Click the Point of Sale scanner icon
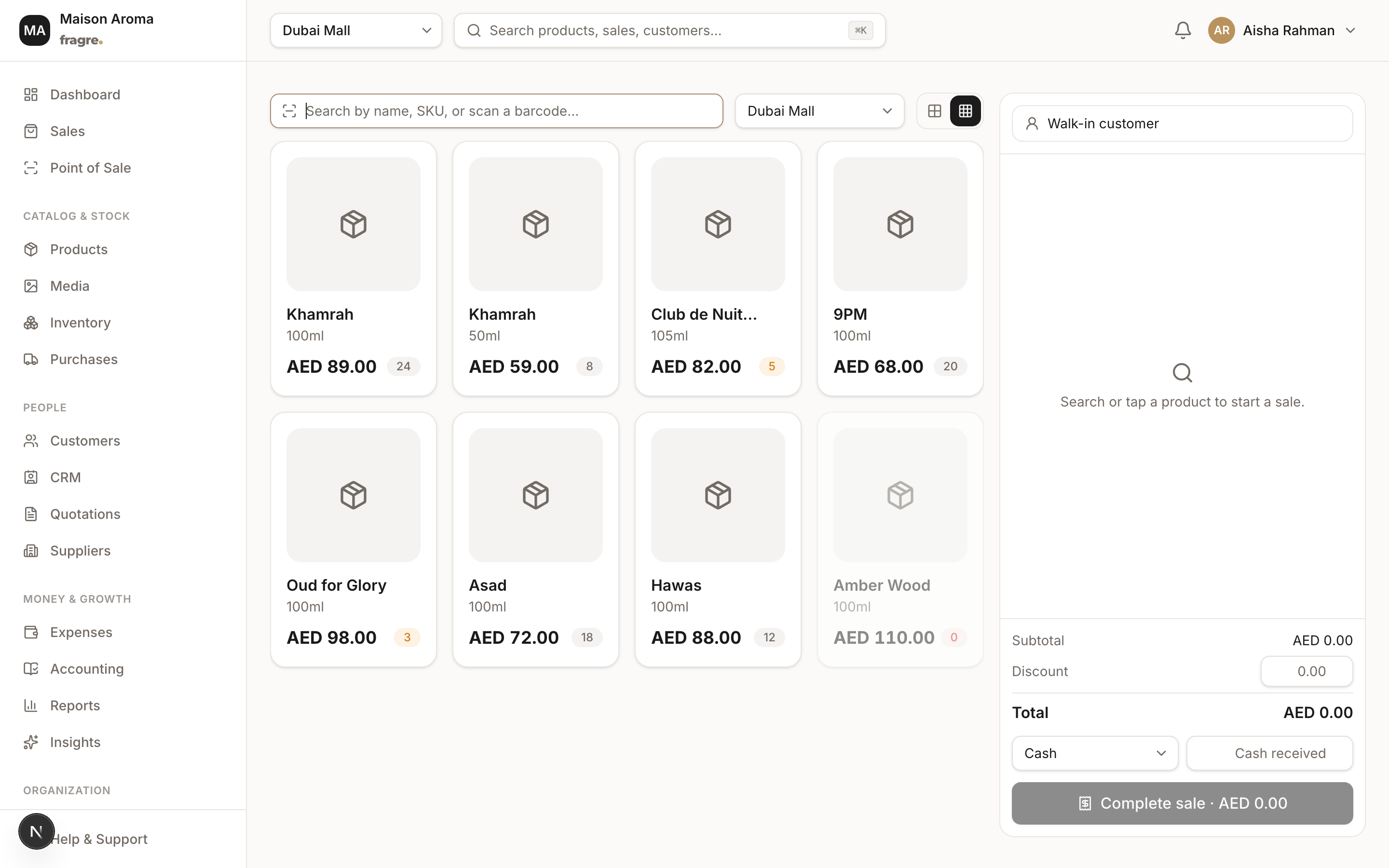Viewport: 1389px width, 868px height. click(x=31, y=168)
